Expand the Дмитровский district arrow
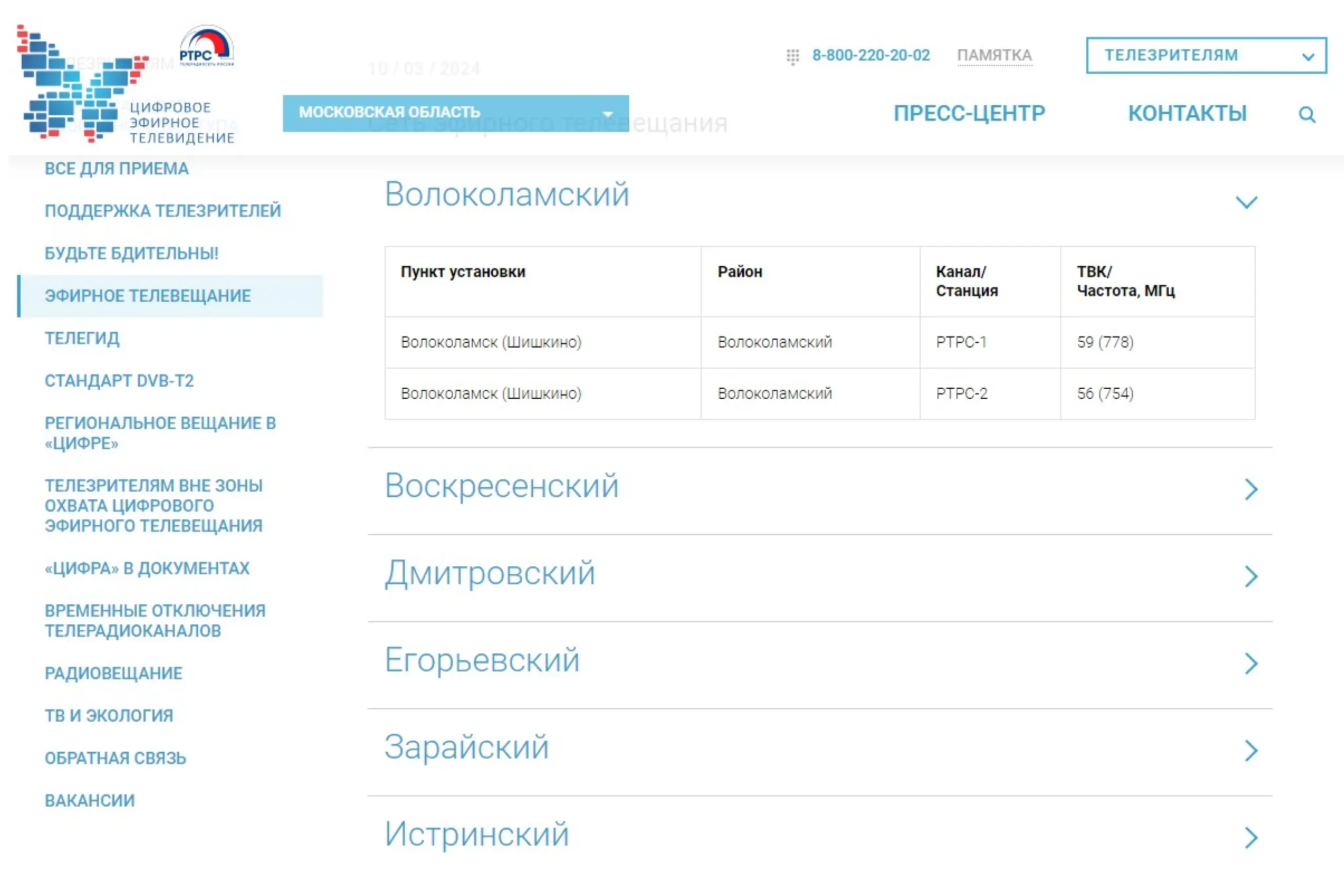The width and height of the screenshot is (1344, 896). coord(1251,576)
